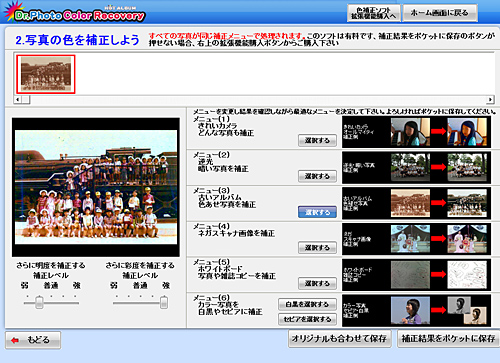500x363 pixels.
Task: Click the Dr.Photo Color Recovery logo
Action: (x=75, y=12)
